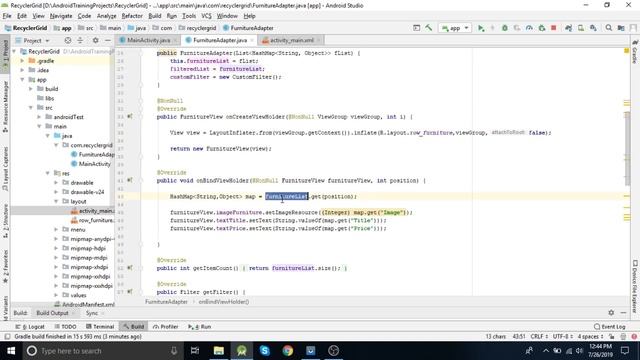
Task: Click the override gutter icon beside onCreateViewHolder
Action: 130,116
